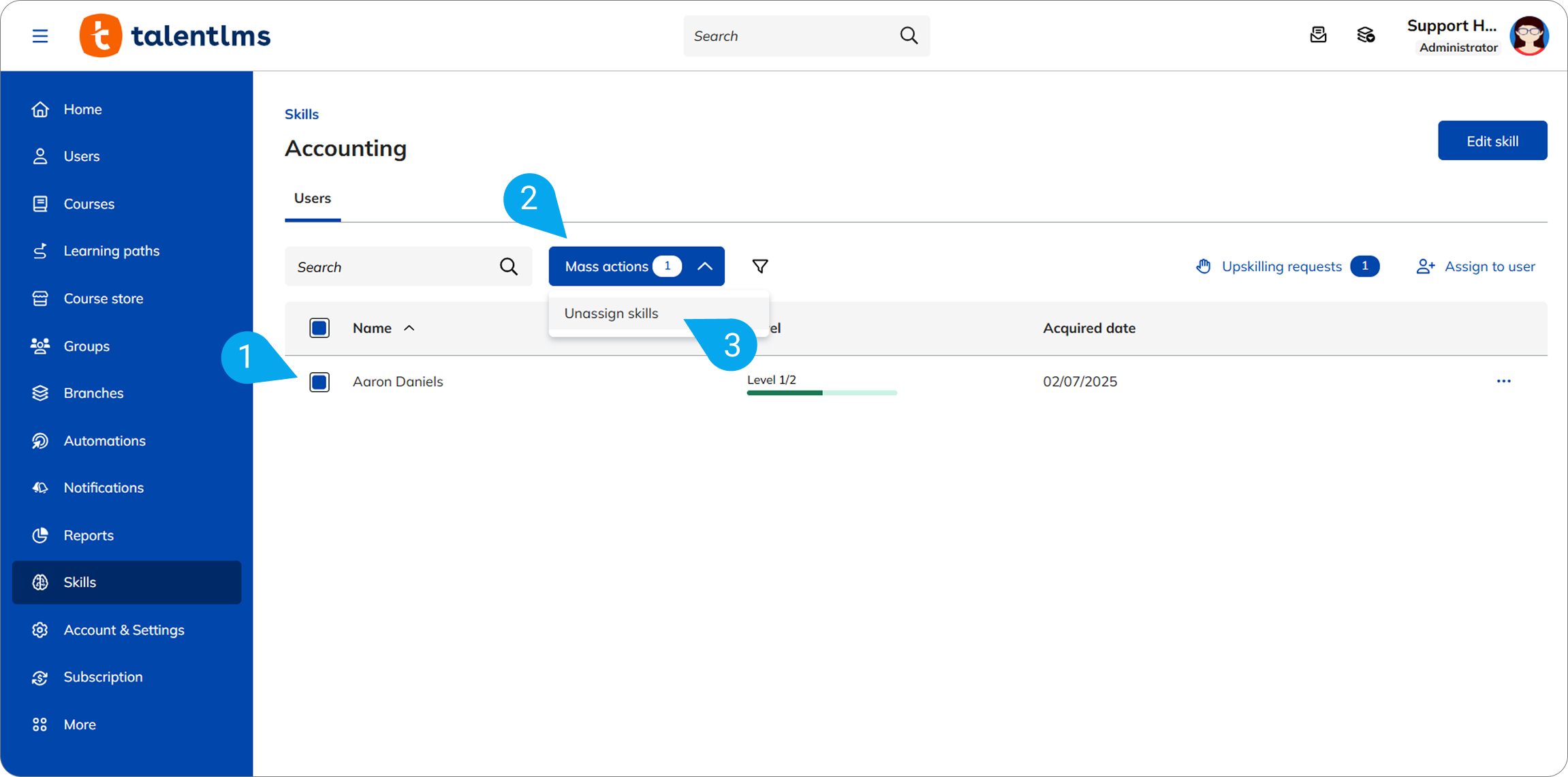Open the hamburger menu icon
Screen dimensions: 1568x777
(x=40, y=36)
